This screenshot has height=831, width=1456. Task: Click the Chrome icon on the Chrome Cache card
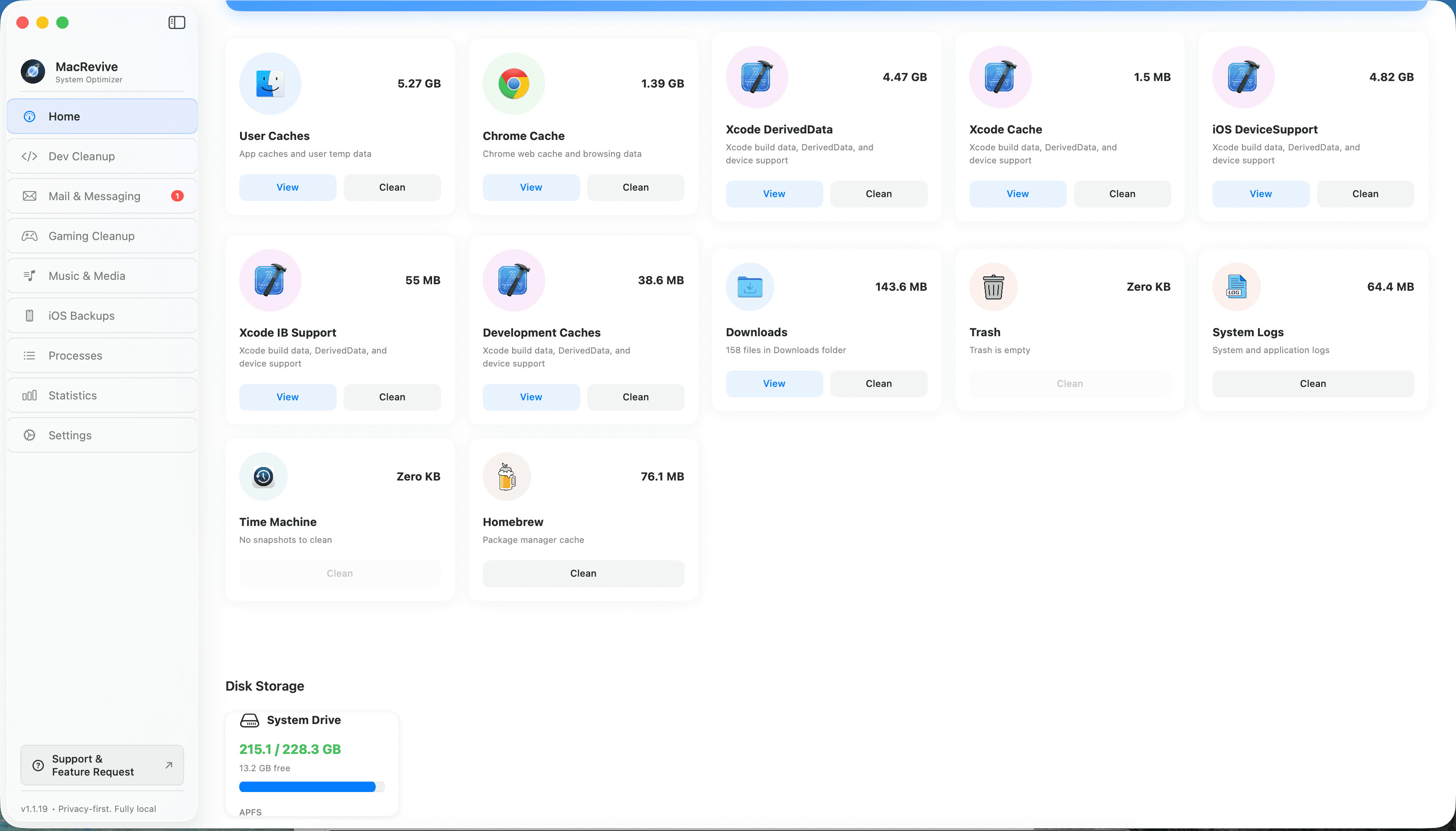pos(513,83)
